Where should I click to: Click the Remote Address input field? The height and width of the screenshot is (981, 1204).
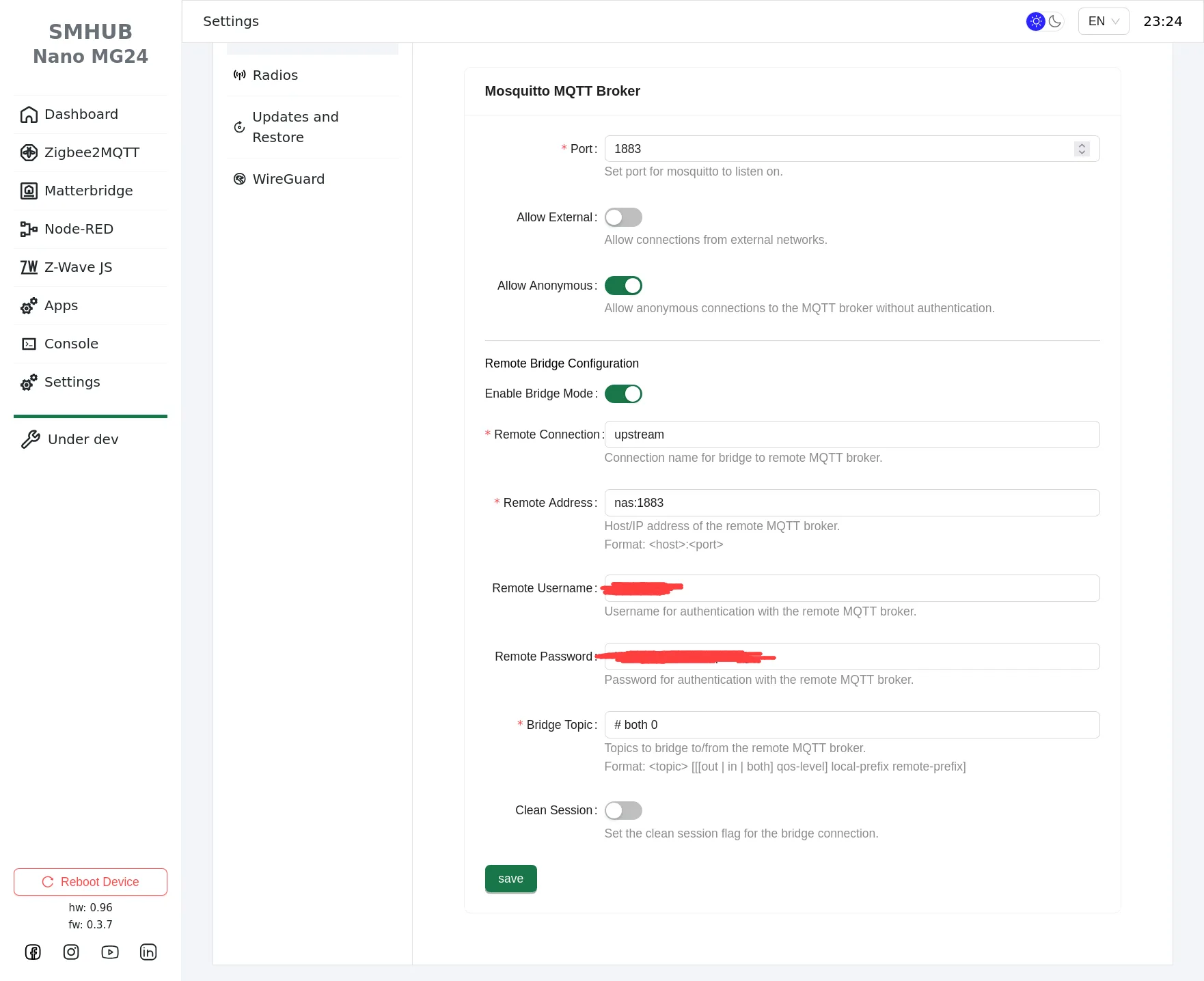point(851,503)
